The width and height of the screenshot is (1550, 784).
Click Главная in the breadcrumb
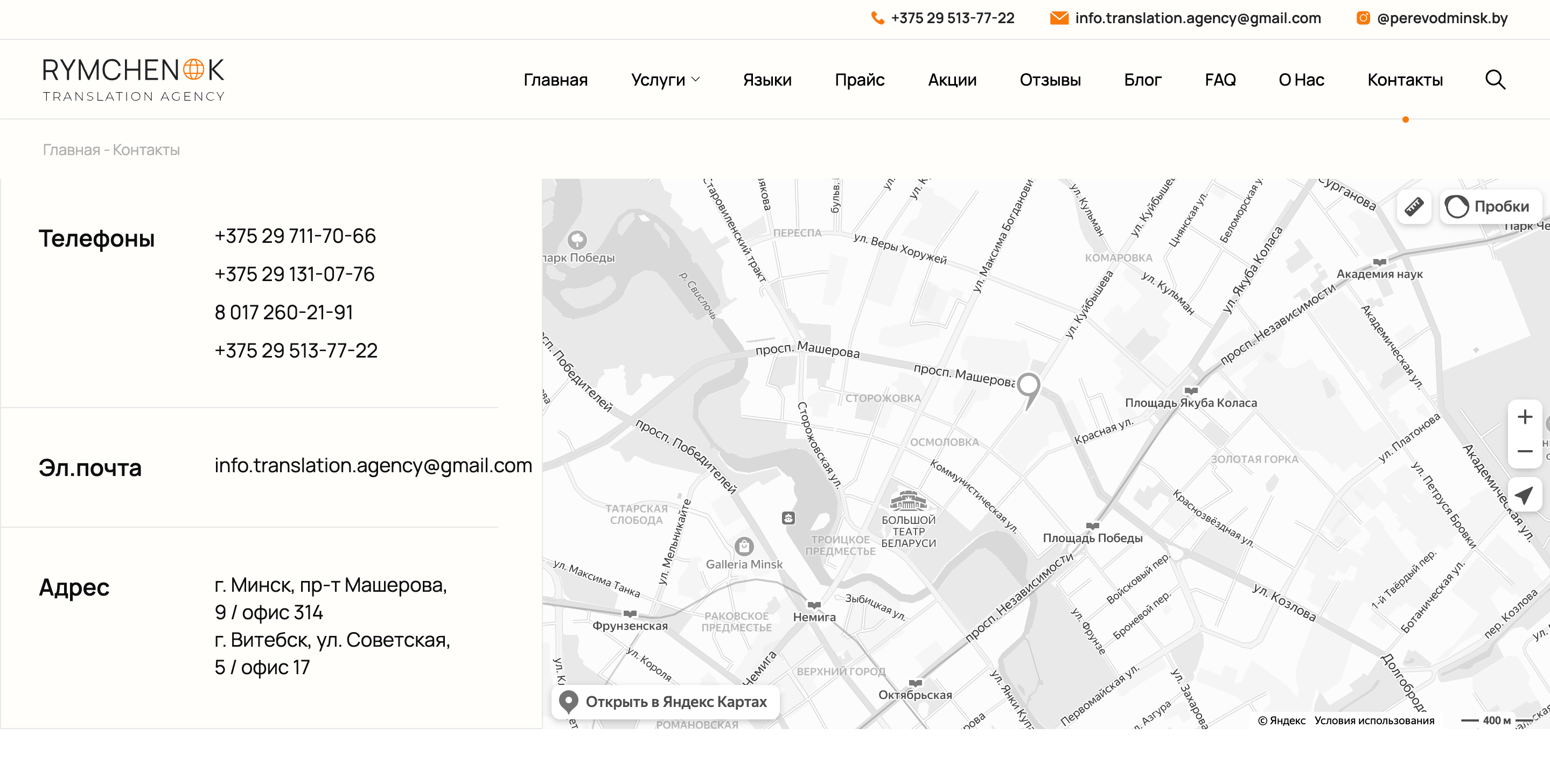[x=71, y=150]
